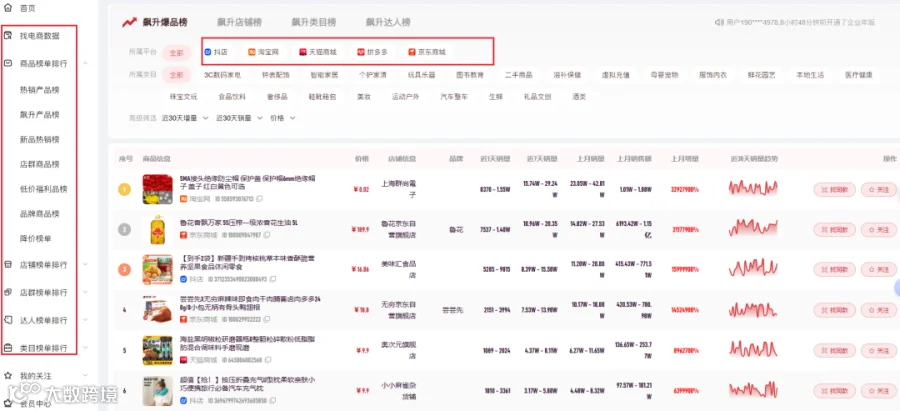Switch to the 飙升店铺榜 tab
The width and height of the screenshot is (900, 411).
239,22
